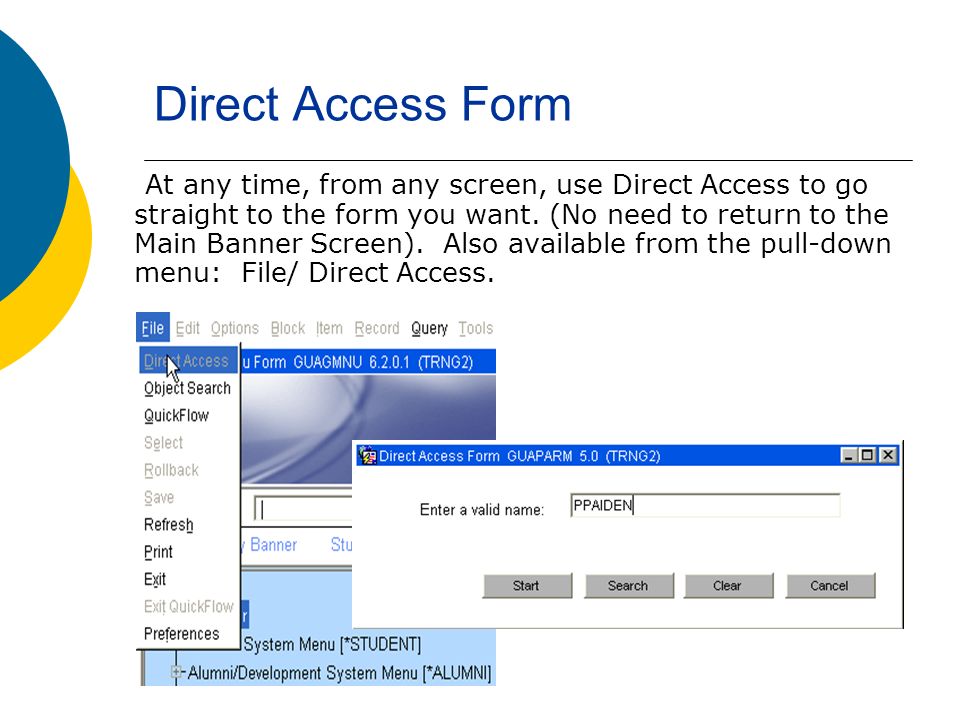The height and width of the screenshot is (720, 960).
Task: Open the Query menu
Action: click(x=429, y=328)
